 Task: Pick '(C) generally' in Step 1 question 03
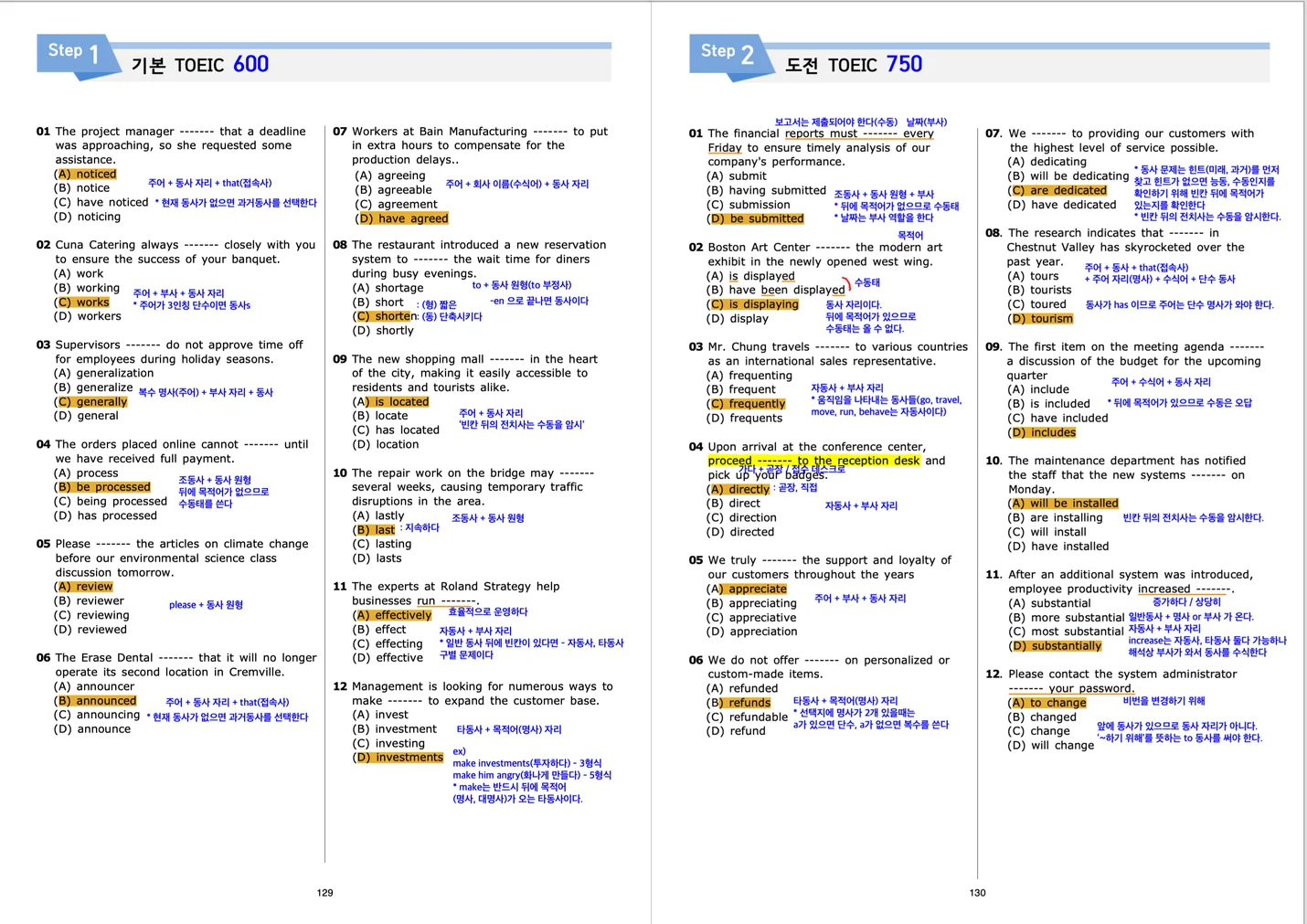coord(90,401)
